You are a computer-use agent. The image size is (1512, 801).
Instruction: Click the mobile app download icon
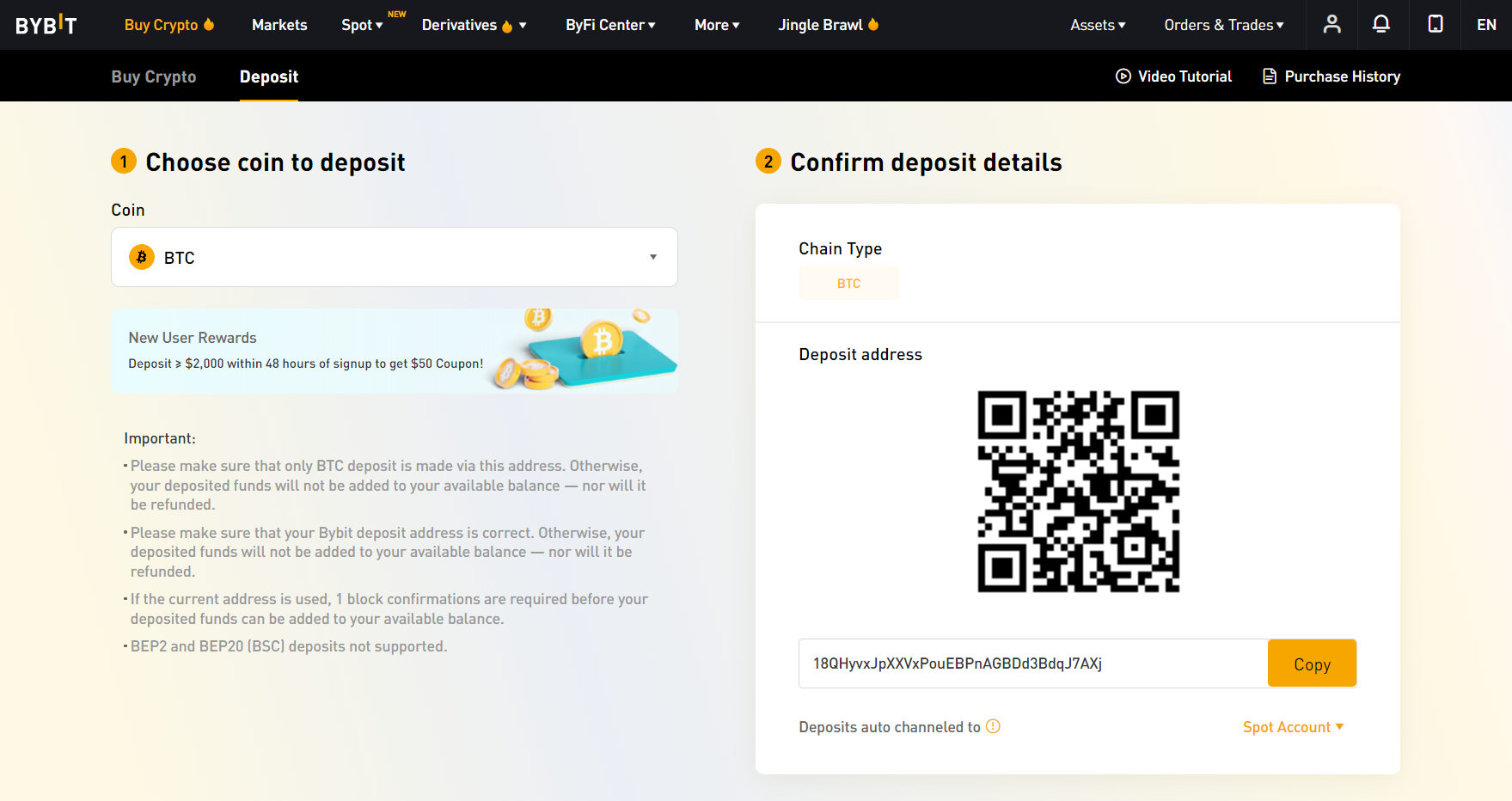tap(1435, 24)
